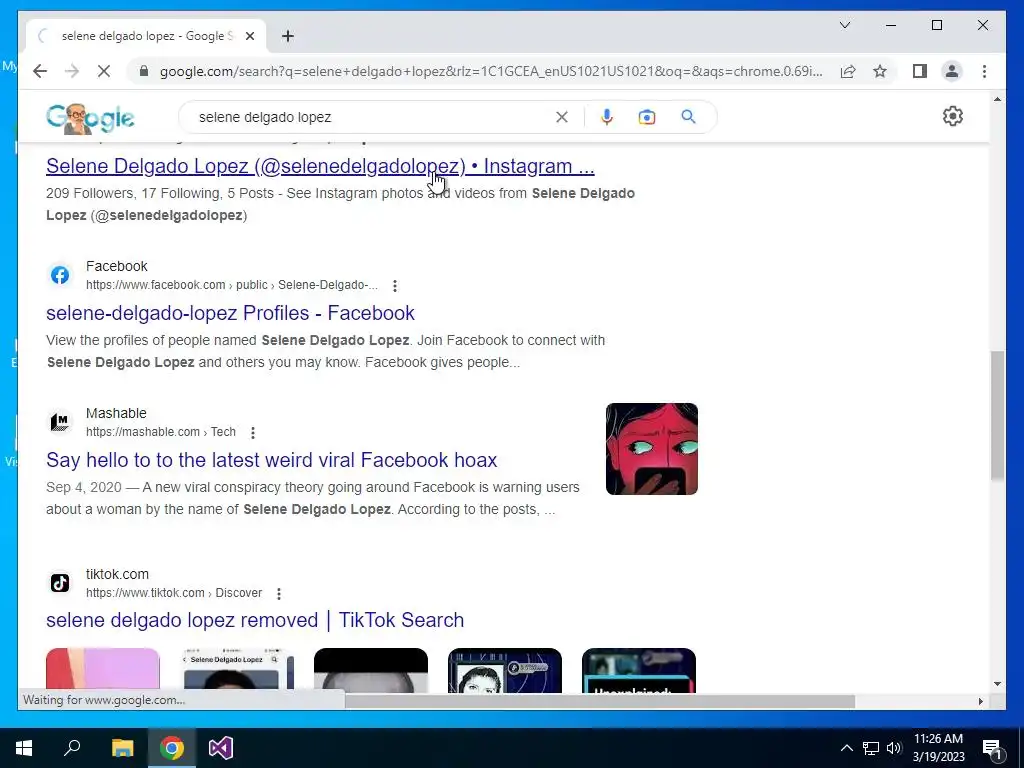Click the tiktok.com favicon
This screenshot has width=1024, height=768.
click(x=59, y=583)
